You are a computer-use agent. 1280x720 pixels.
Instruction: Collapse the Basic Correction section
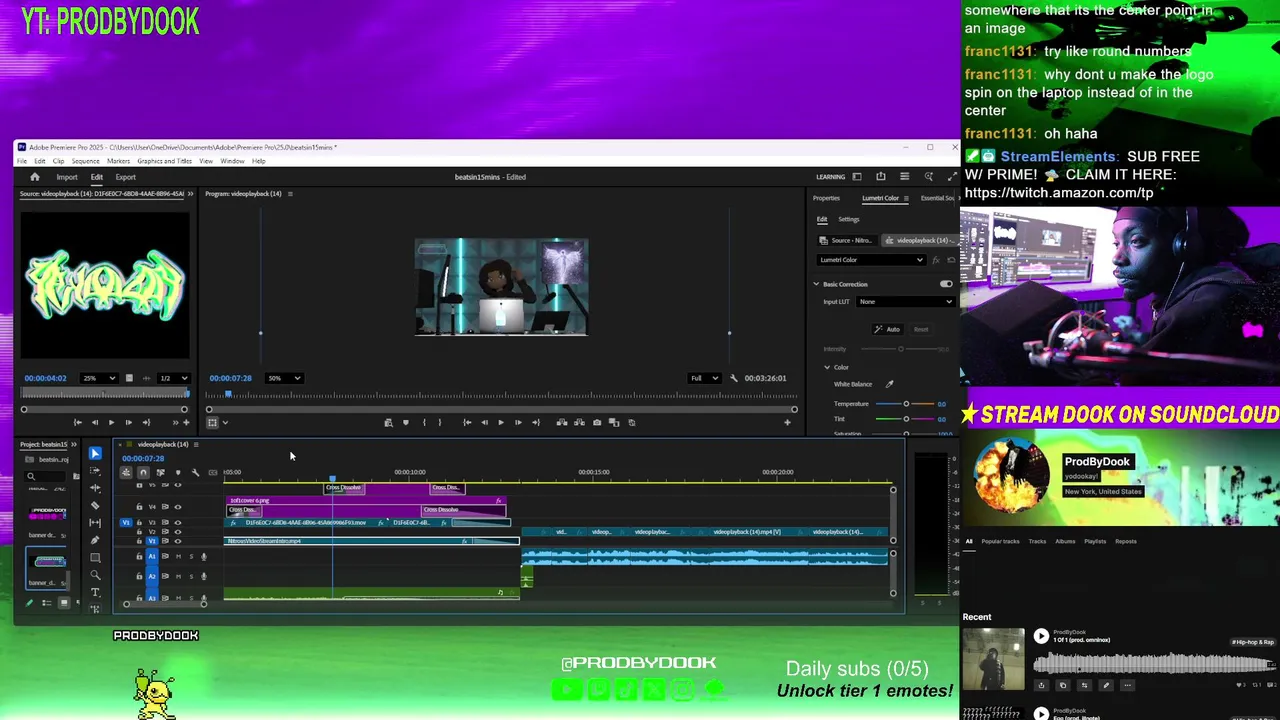pos(816,284)
